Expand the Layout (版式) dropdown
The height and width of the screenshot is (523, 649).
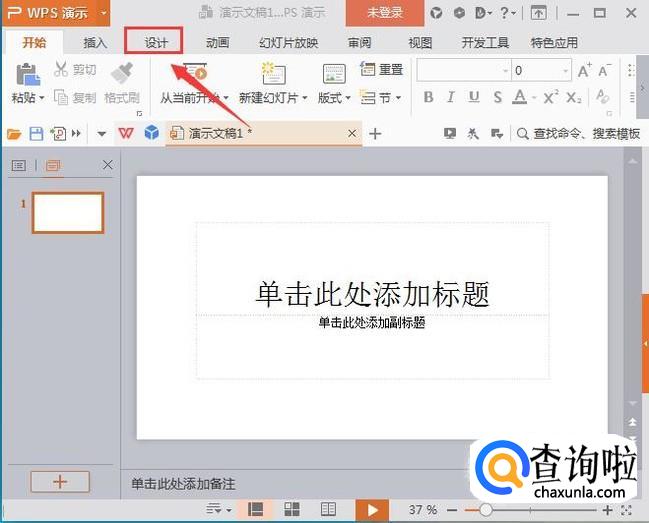coord(334,98)
